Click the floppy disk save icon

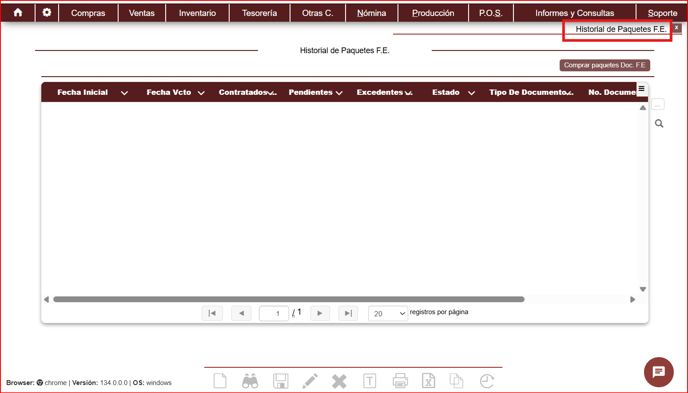point(280,381)
